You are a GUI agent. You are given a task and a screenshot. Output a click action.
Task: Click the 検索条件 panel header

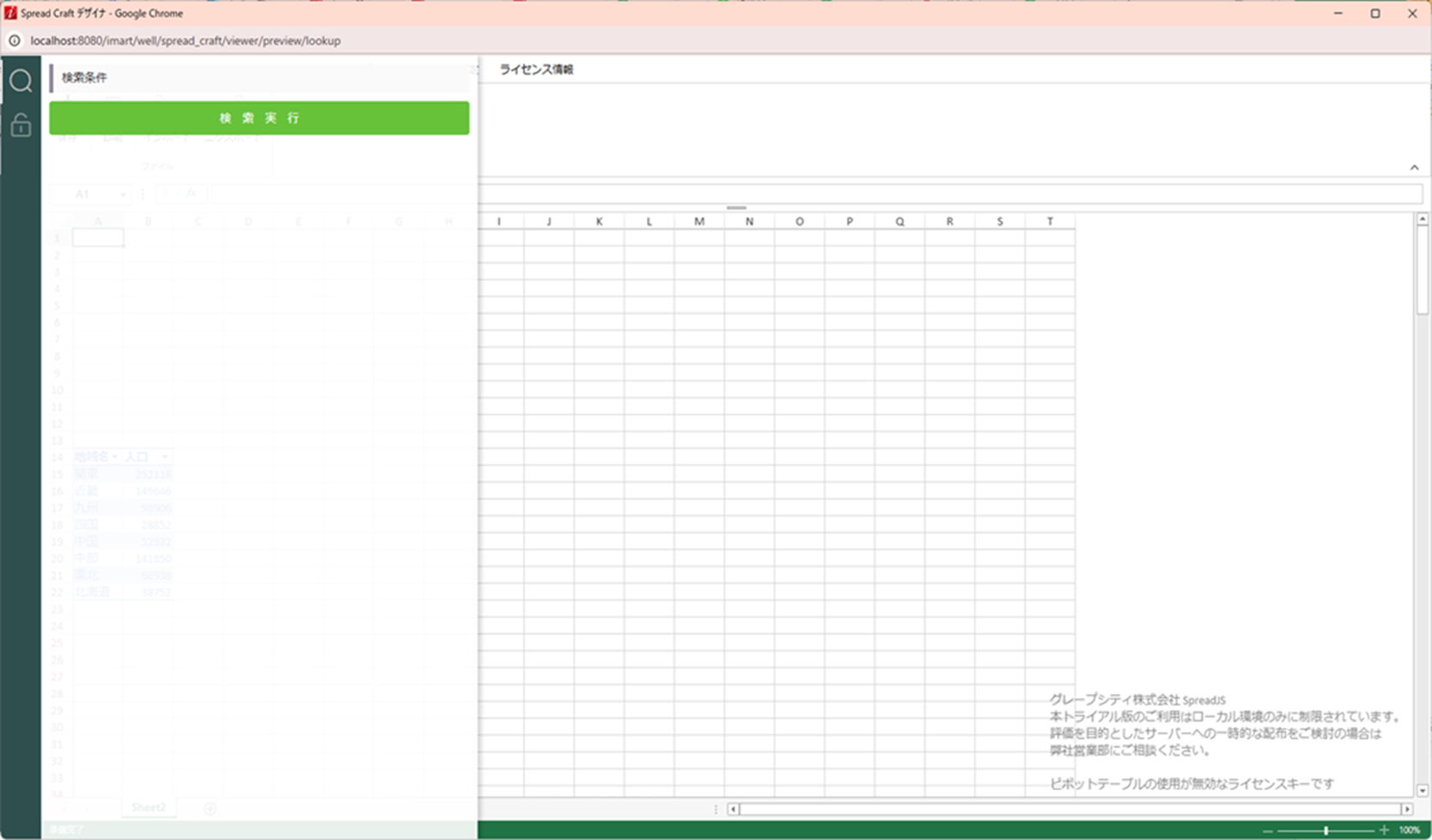coord(84,77)
